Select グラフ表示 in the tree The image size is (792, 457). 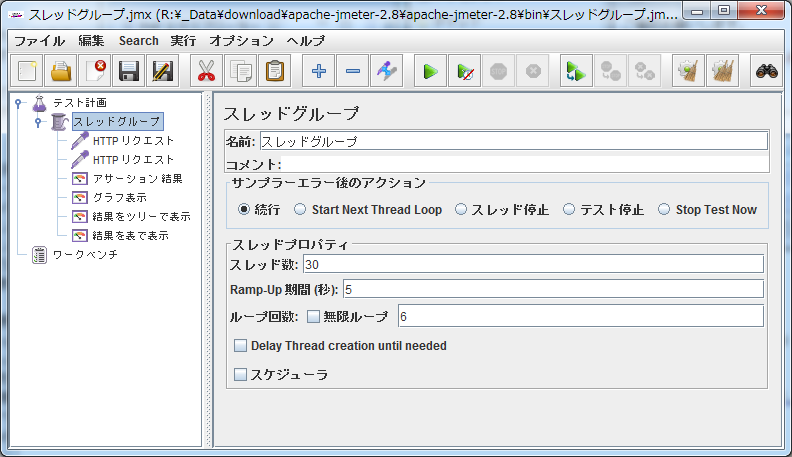pyautogui.click(x=118, y=198)
